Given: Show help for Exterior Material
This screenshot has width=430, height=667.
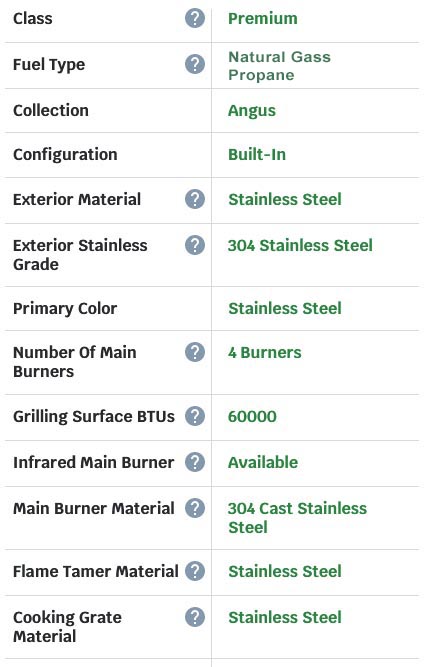Looking at the screenshot, I should 195,200.
